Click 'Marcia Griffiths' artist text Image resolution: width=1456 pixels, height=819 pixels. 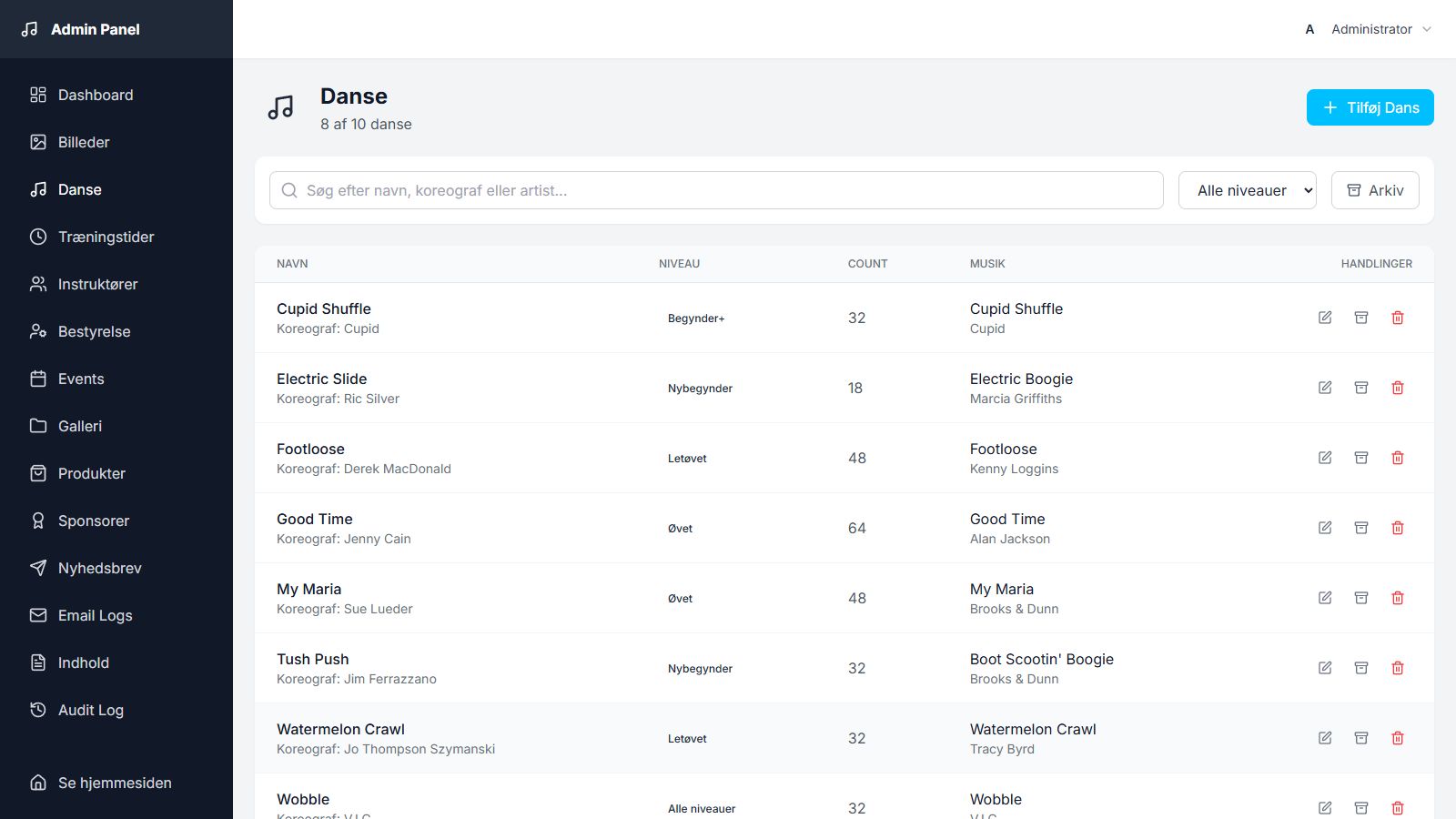[1016, 399]
